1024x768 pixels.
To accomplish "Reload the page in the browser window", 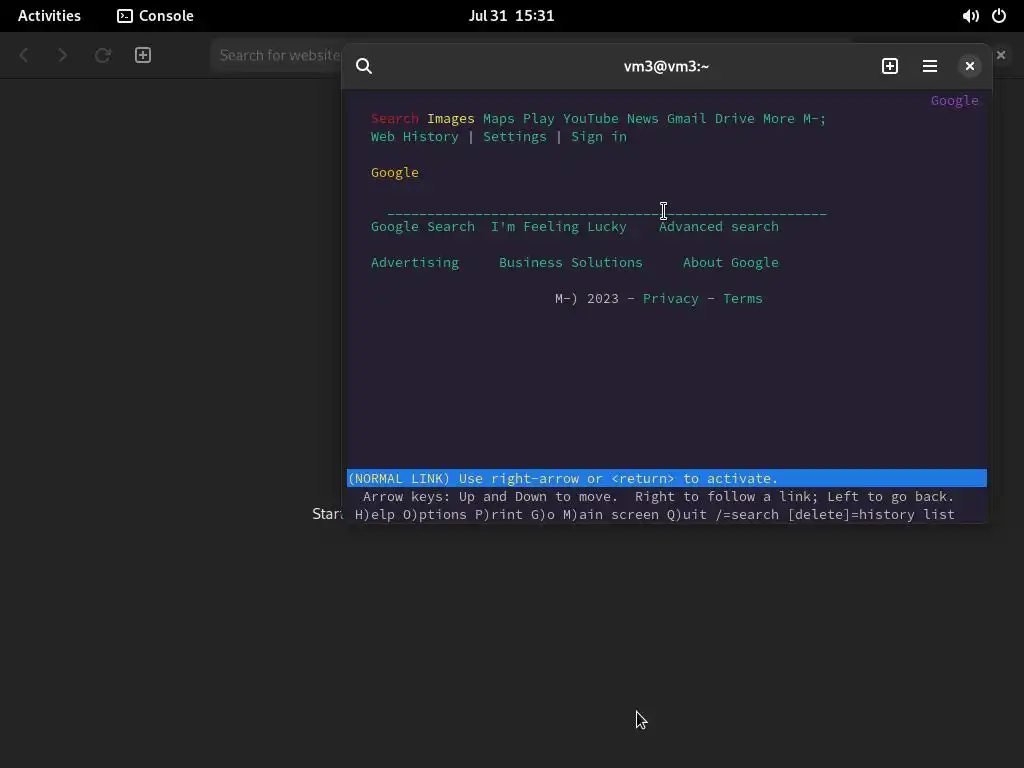I will (103, 56).
